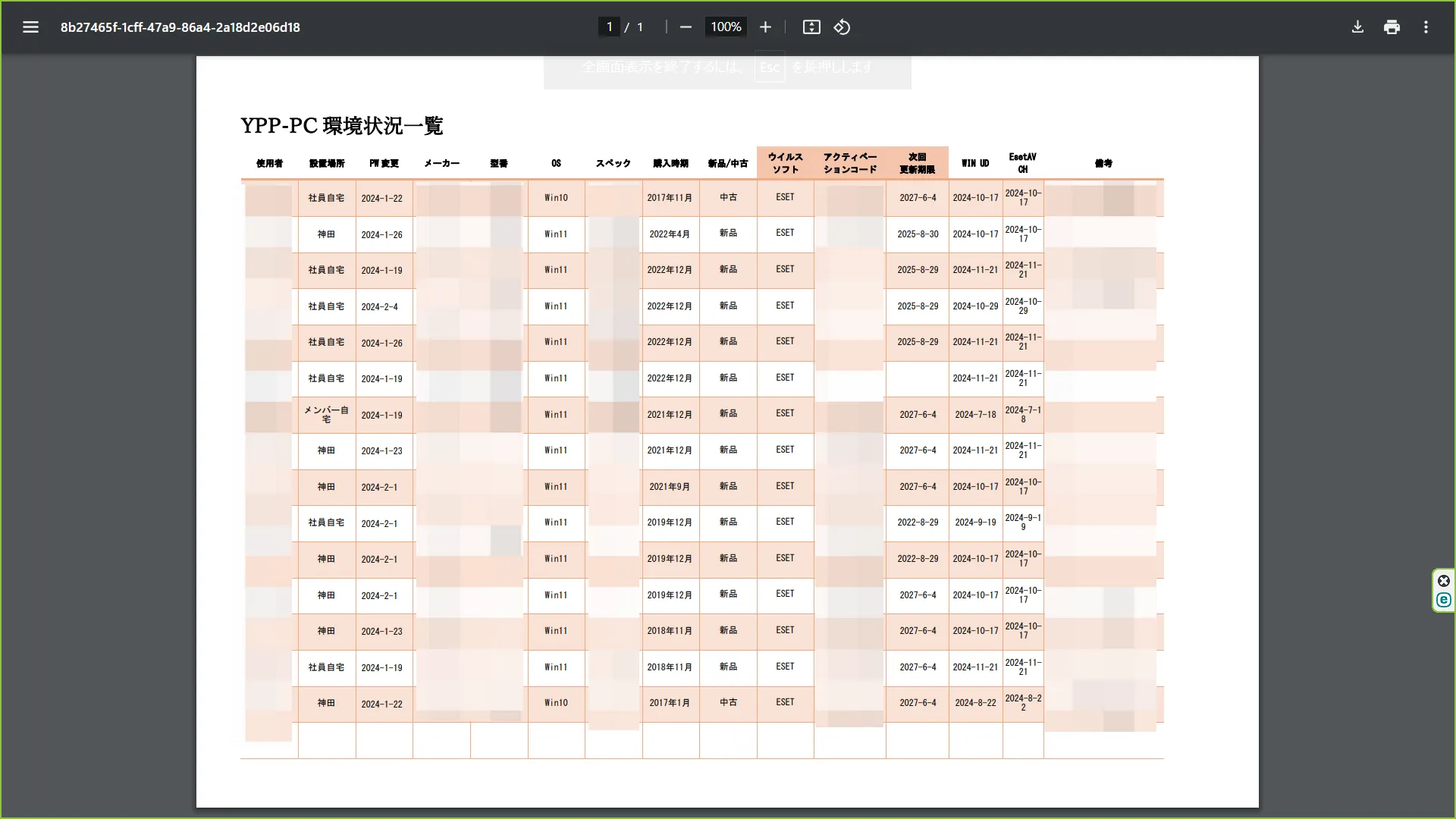Click the current page number field
1456x819 pixels.
(x=609, y=27)
